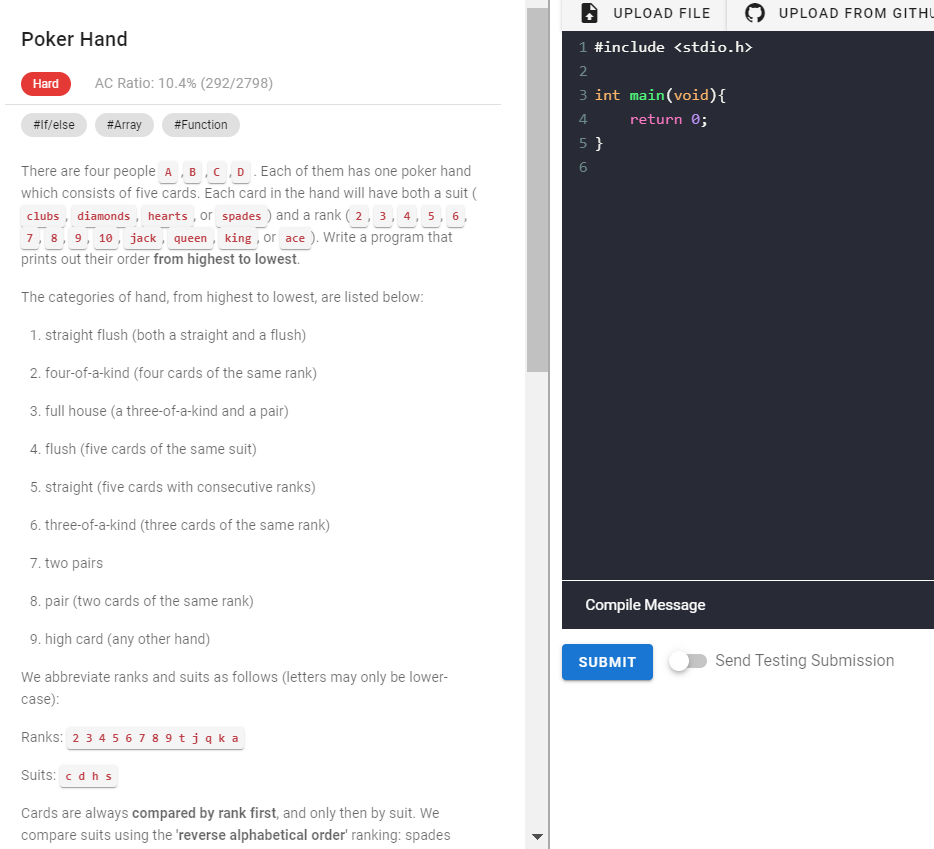Click the Poker Hand problem title
The height and width of the screenshot is (849, 934).
tap(74, 40)
